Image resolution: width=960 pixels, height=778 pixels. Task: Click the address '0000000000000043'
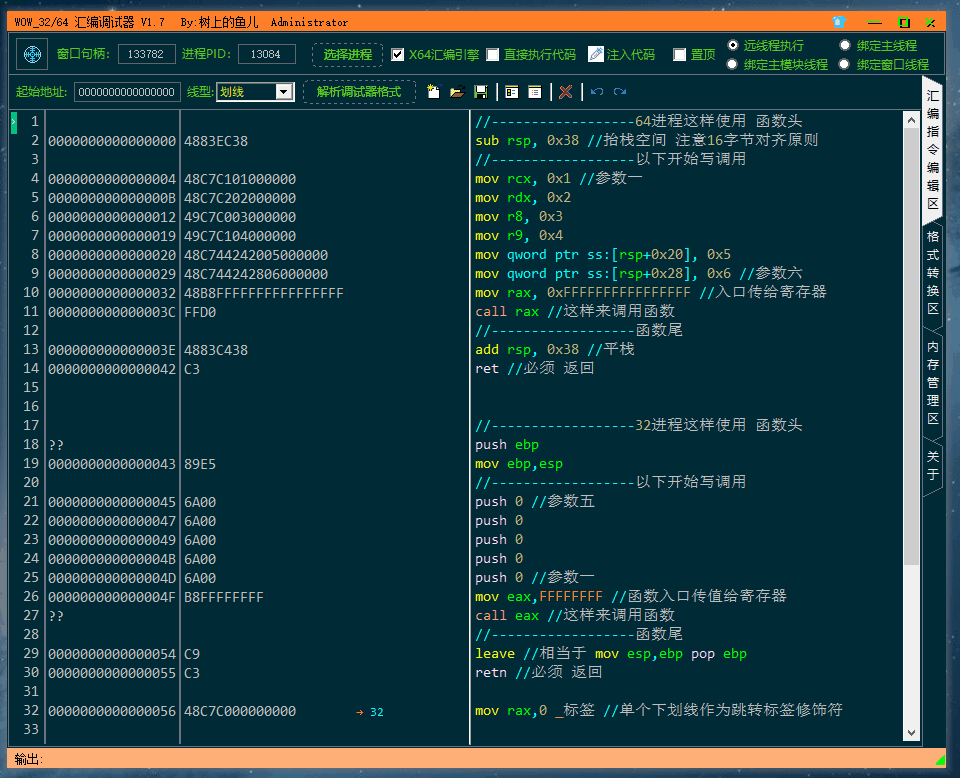pos(112,464)
